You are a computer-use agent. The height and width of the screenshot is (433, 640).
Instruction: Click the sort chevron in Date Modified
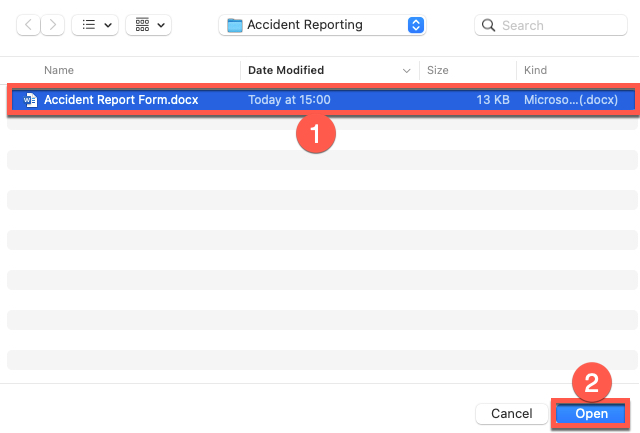tap(406, 71)
